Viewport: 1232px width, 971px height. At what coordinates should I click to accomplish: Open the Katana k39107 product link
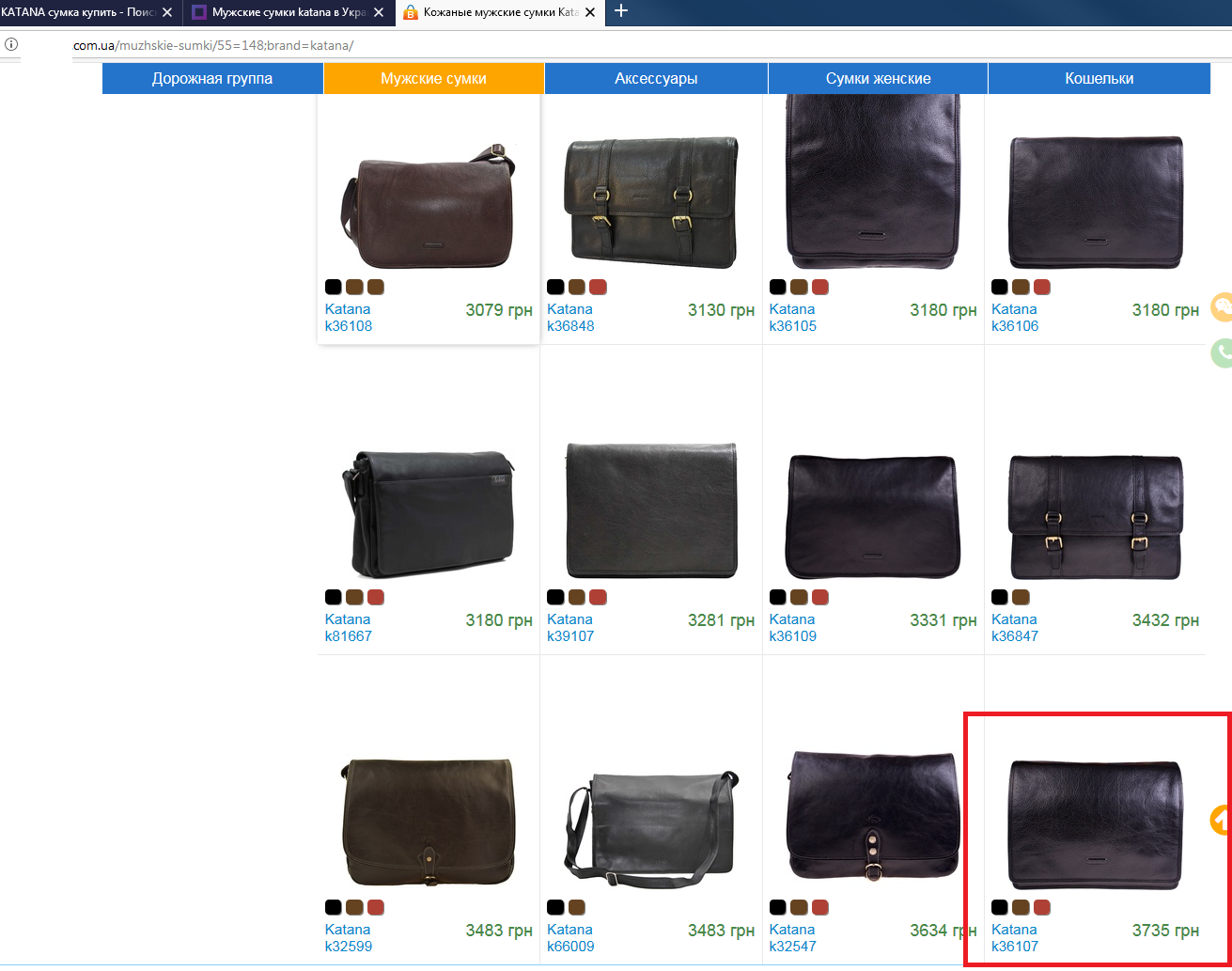pos(570,628)
